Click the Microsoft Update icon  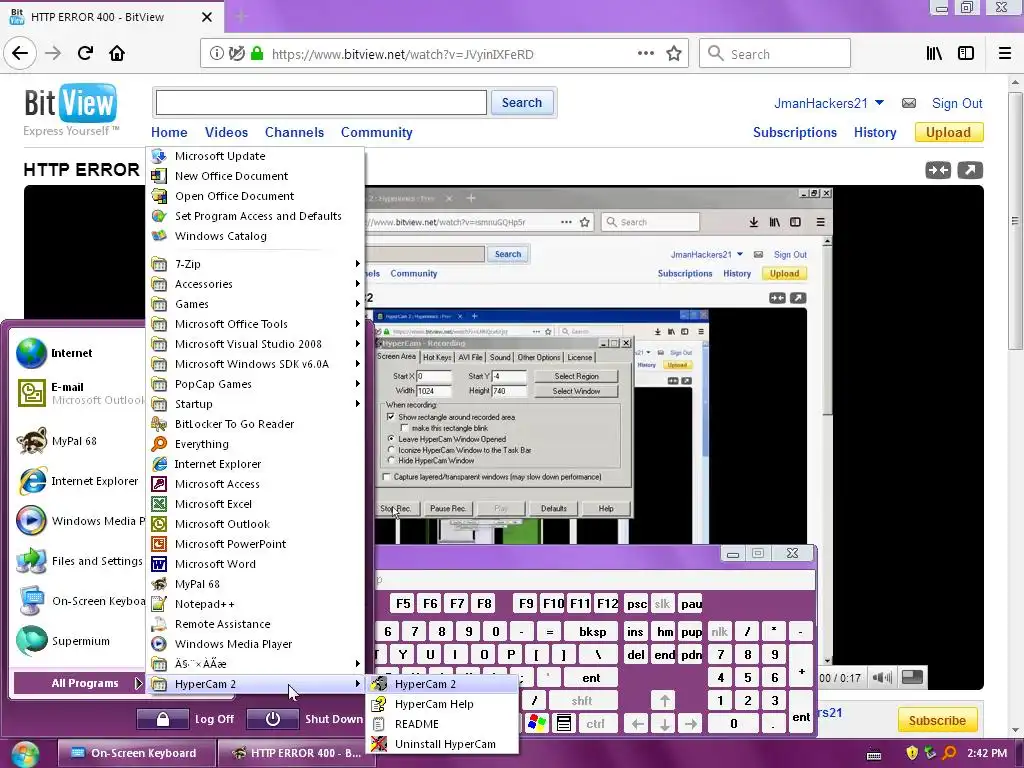click(x=159, y=156)
